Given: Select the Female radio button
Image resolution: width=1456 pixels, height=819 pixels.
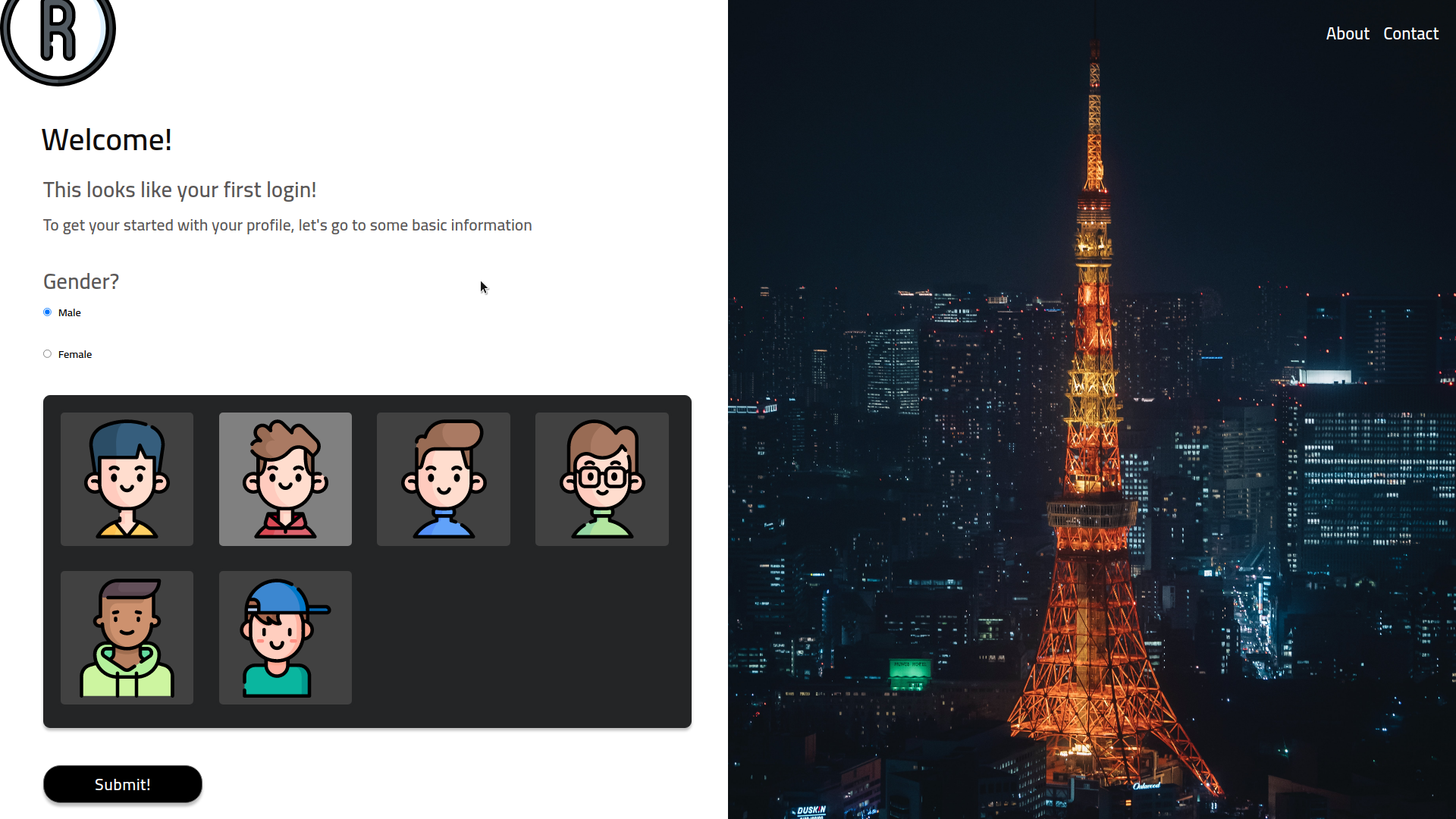Looking at the screenshot, I should click(x=47, y=354).
